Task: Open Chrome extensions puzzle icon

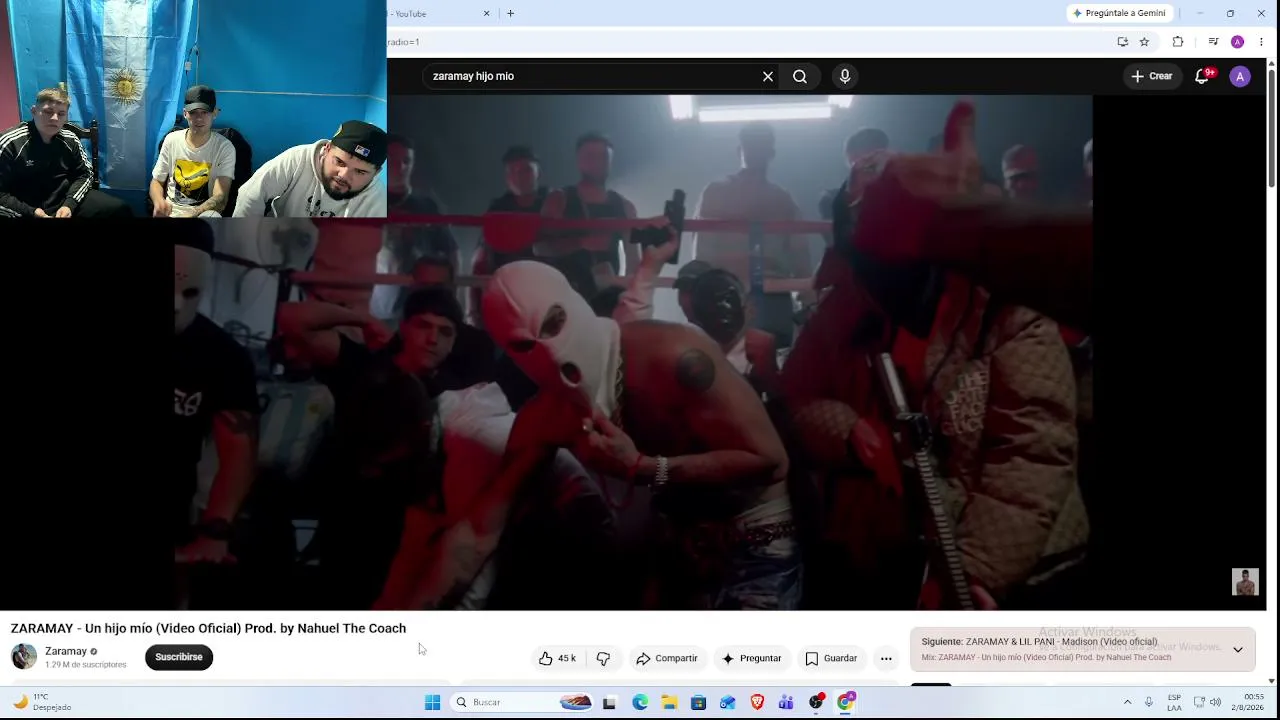Action: click(x=1178, y=42)
